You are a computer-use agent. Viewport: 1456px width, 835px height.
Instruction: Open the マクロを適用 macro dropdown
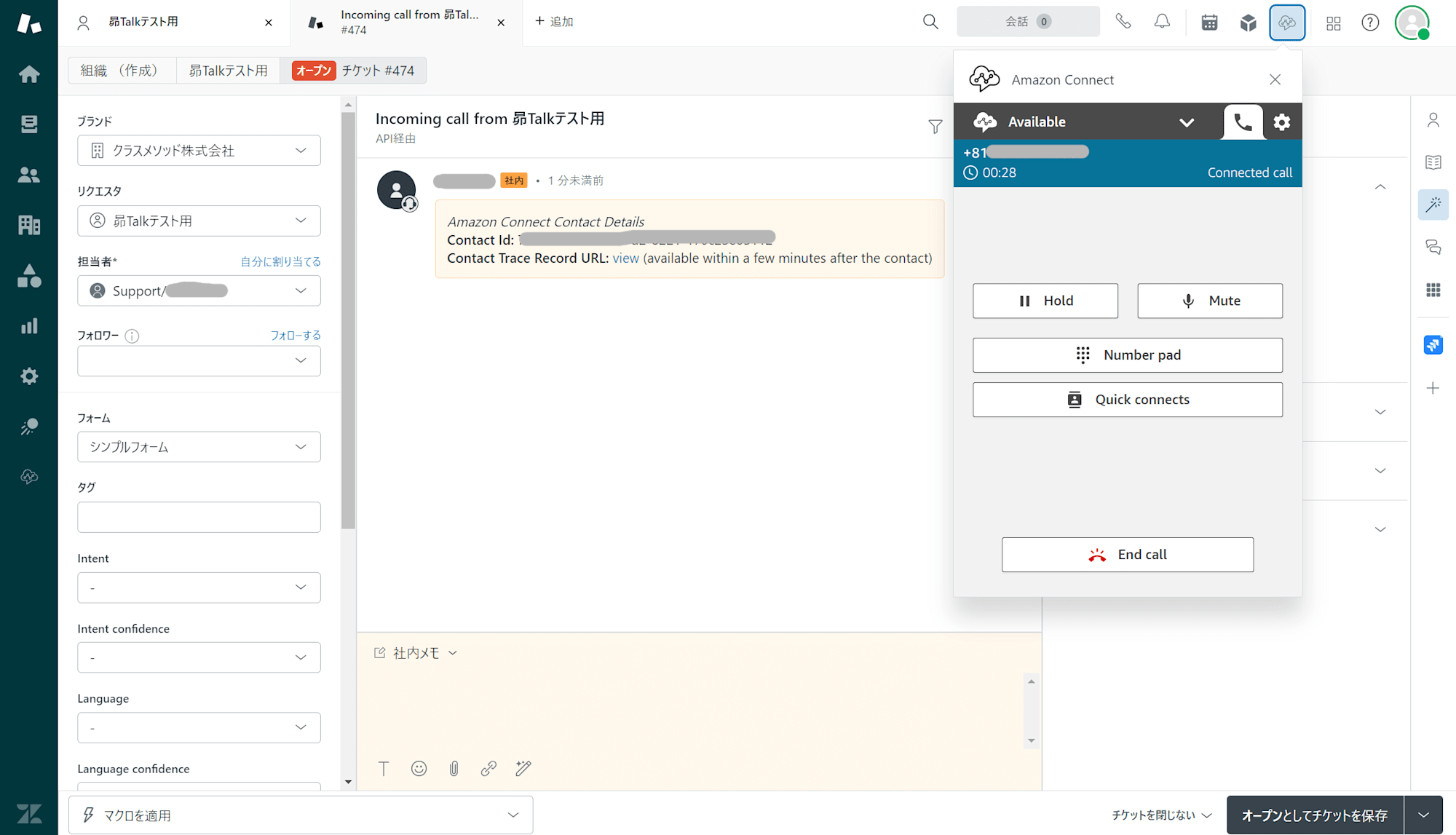click(x=301, y=815)
